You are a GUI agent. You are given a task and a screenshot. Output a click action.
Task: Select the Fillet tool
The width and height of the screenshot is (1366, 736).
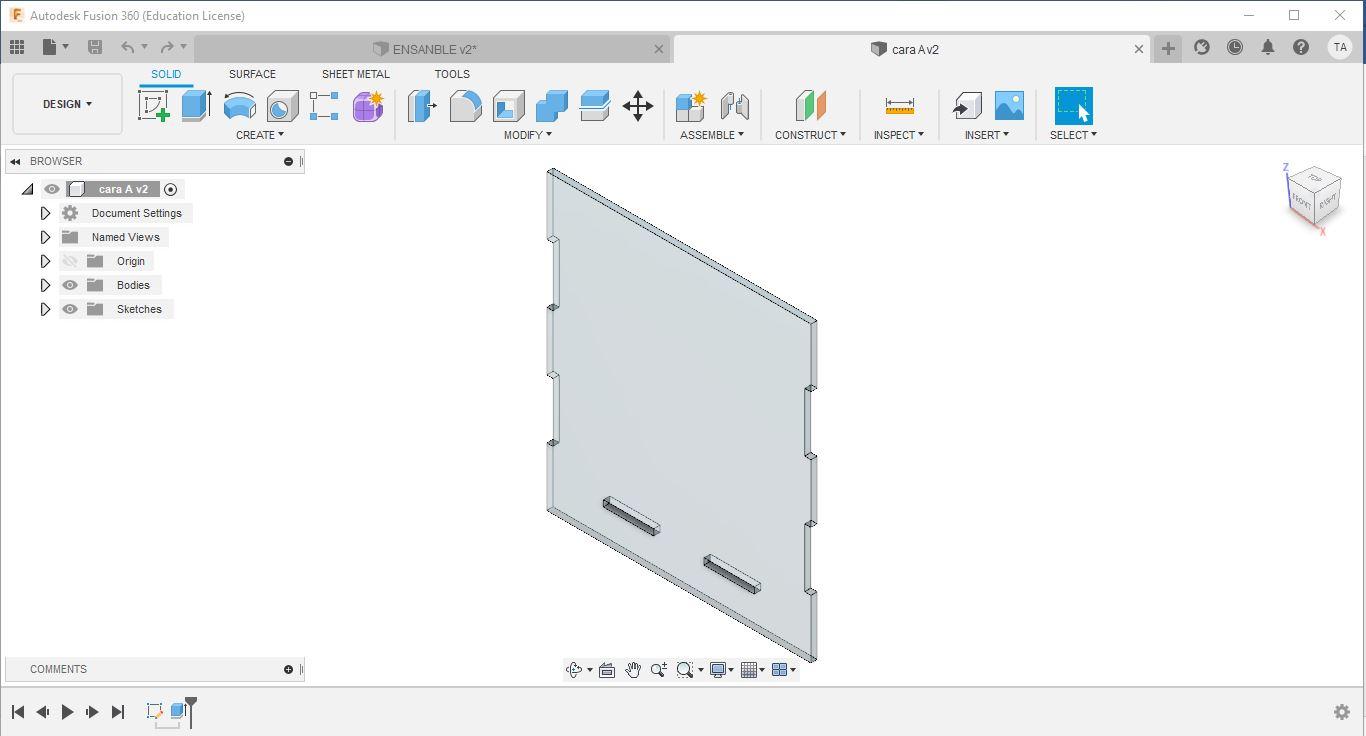point(465,106)
